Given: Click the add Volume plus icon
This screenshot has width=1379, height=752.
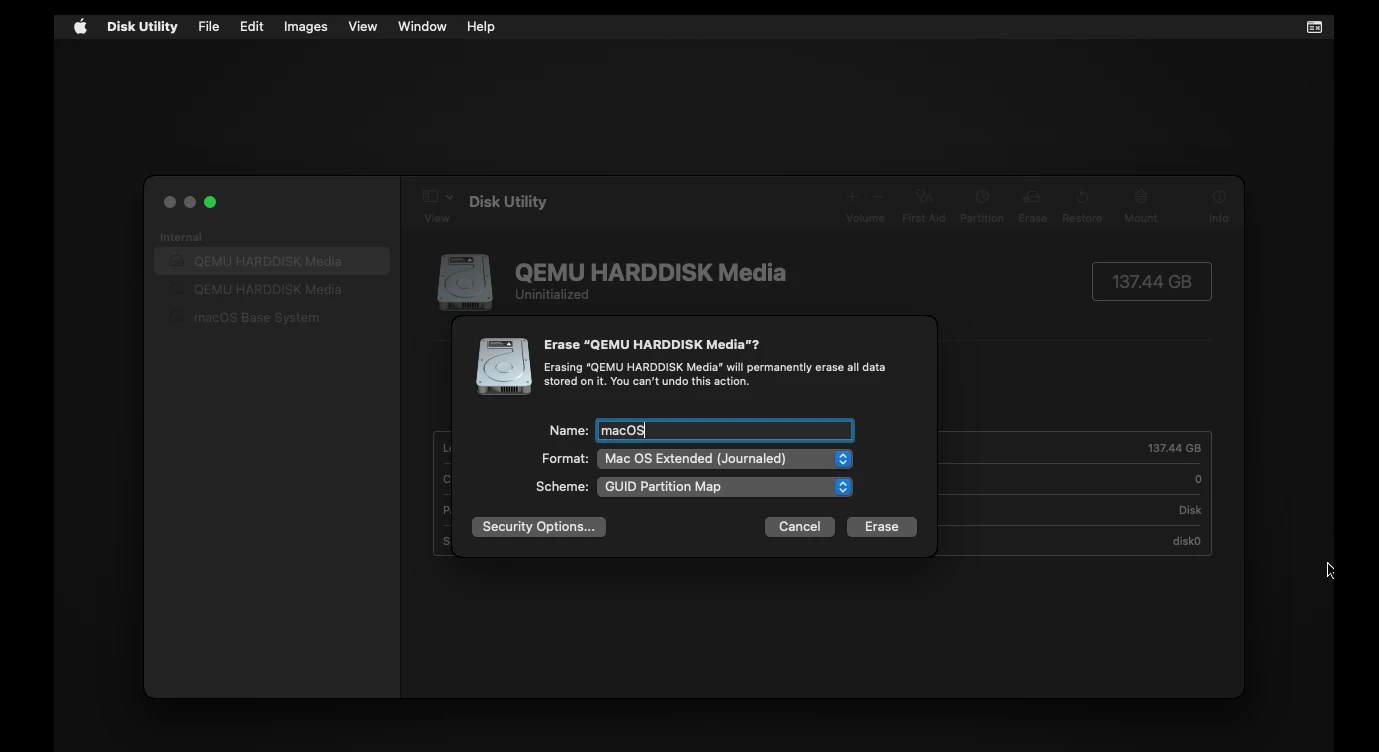Looking at the screenshot, I should 852,198.
